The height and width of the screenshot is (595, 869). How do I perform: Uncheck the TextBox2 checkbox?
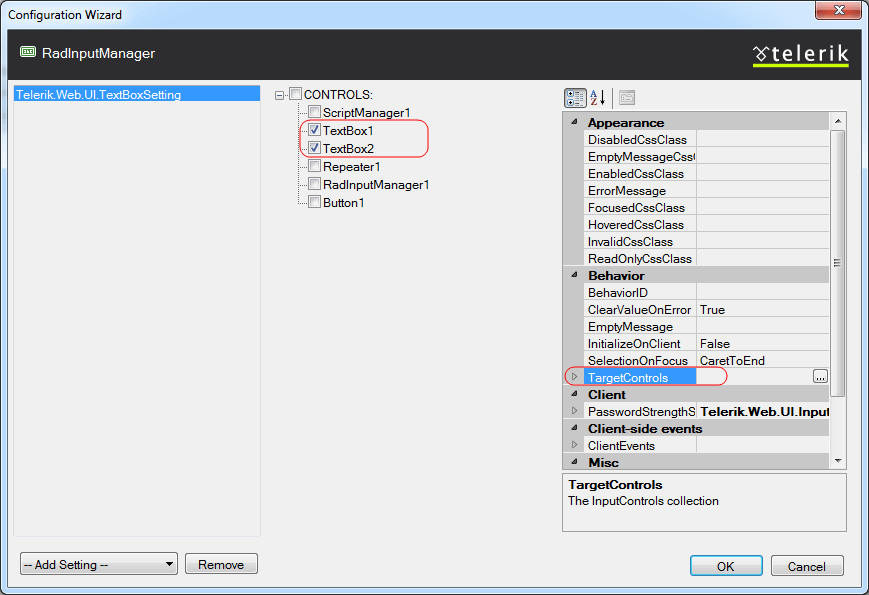(314, 148)
